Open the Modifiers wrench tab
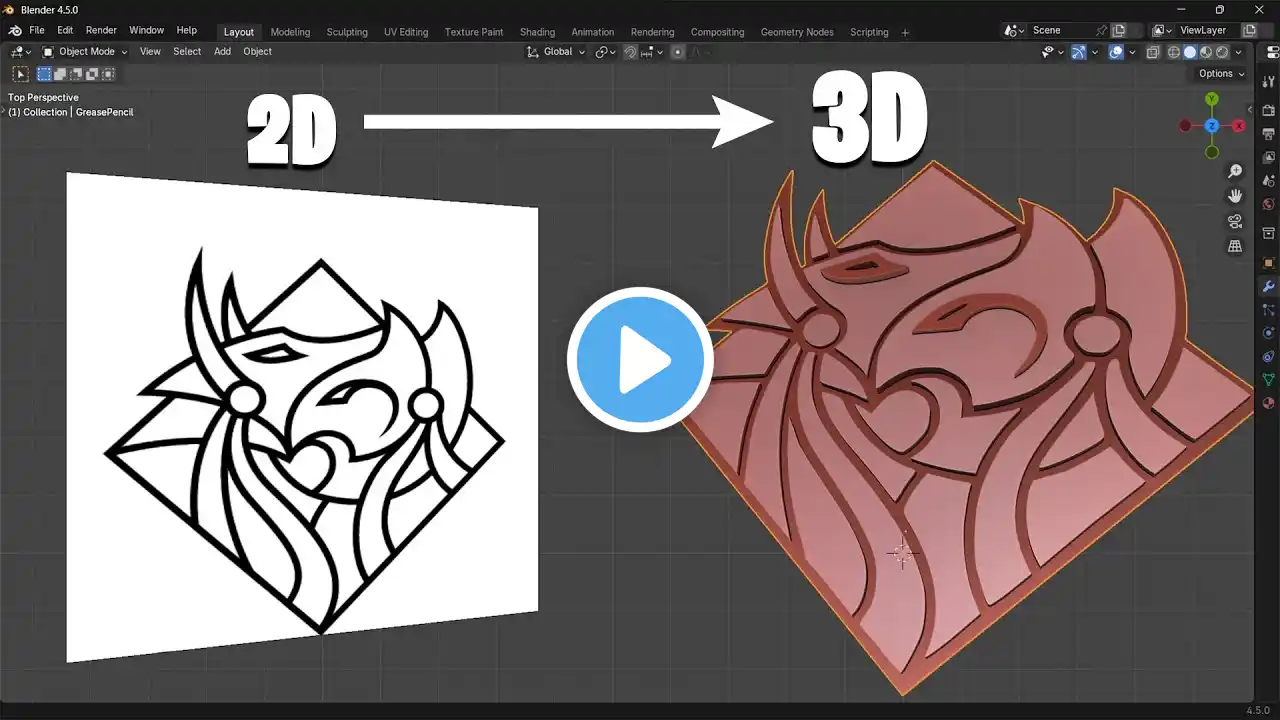1280x720 pixels. pos(1269,287)
